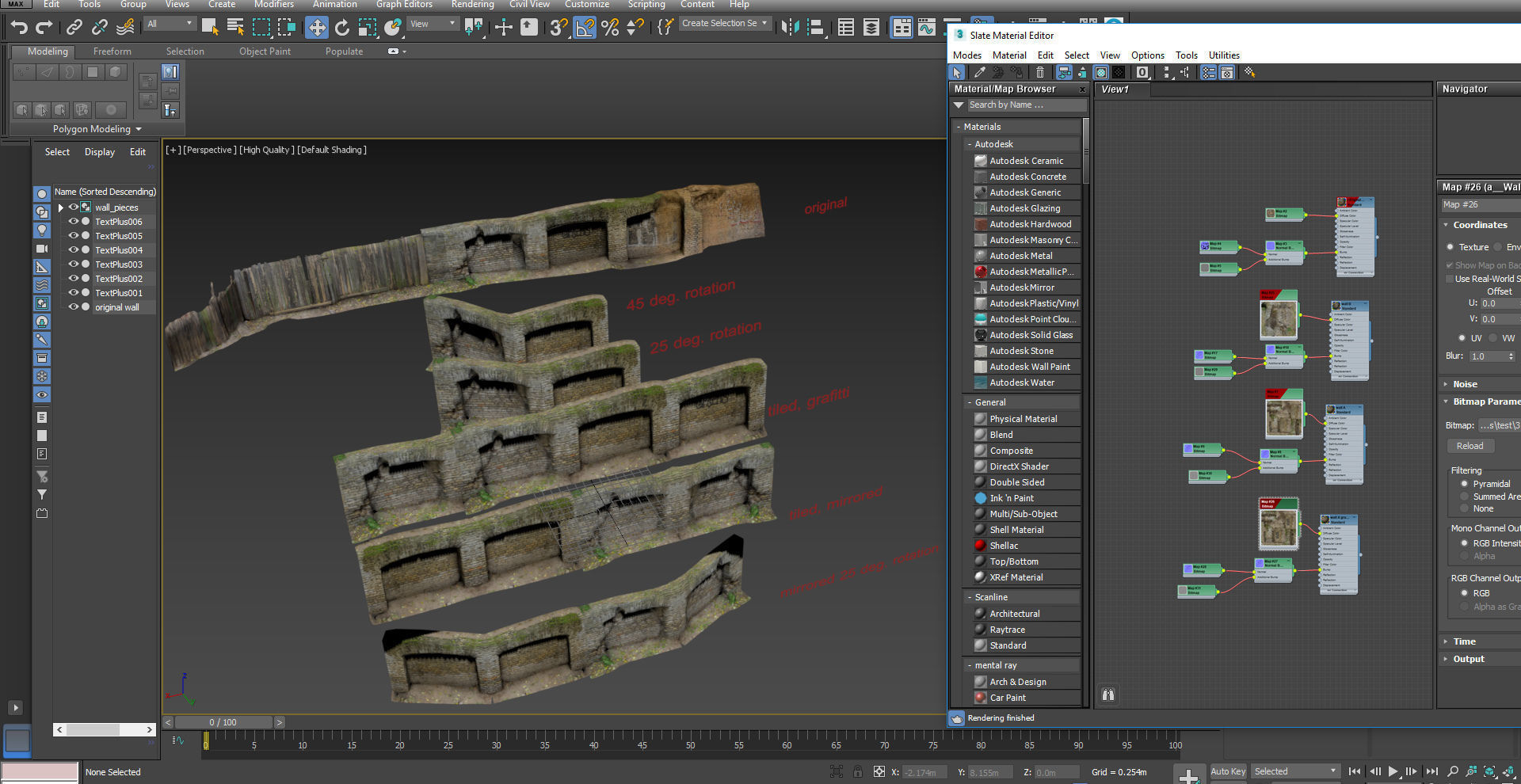1521x784 pixels.
Task: Open the Create Selection Set dropdown
Action: point(725,24)
